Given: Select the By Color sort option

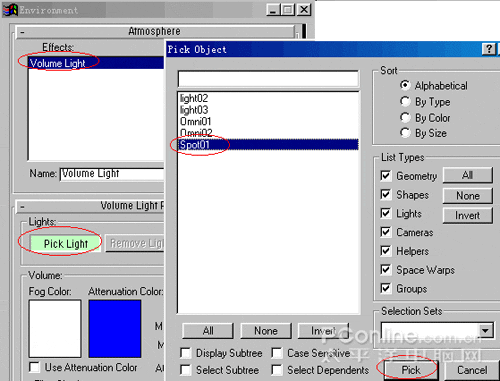Looking at the screenshot, I should click(x=405, y=117).
